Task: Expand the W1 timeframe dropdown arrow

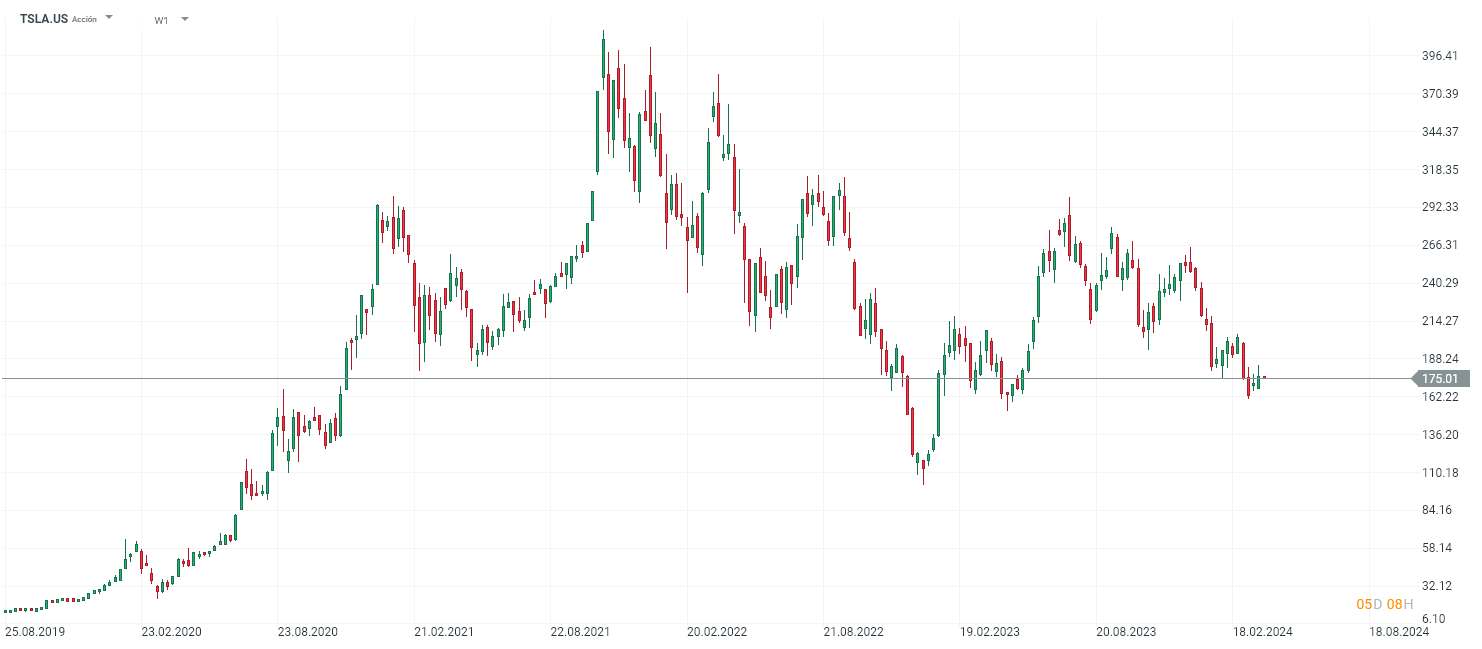Action: tap(185, 19)
